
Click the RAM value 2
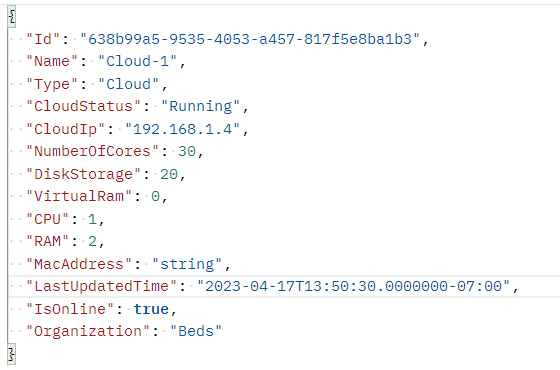click(92, 241)
